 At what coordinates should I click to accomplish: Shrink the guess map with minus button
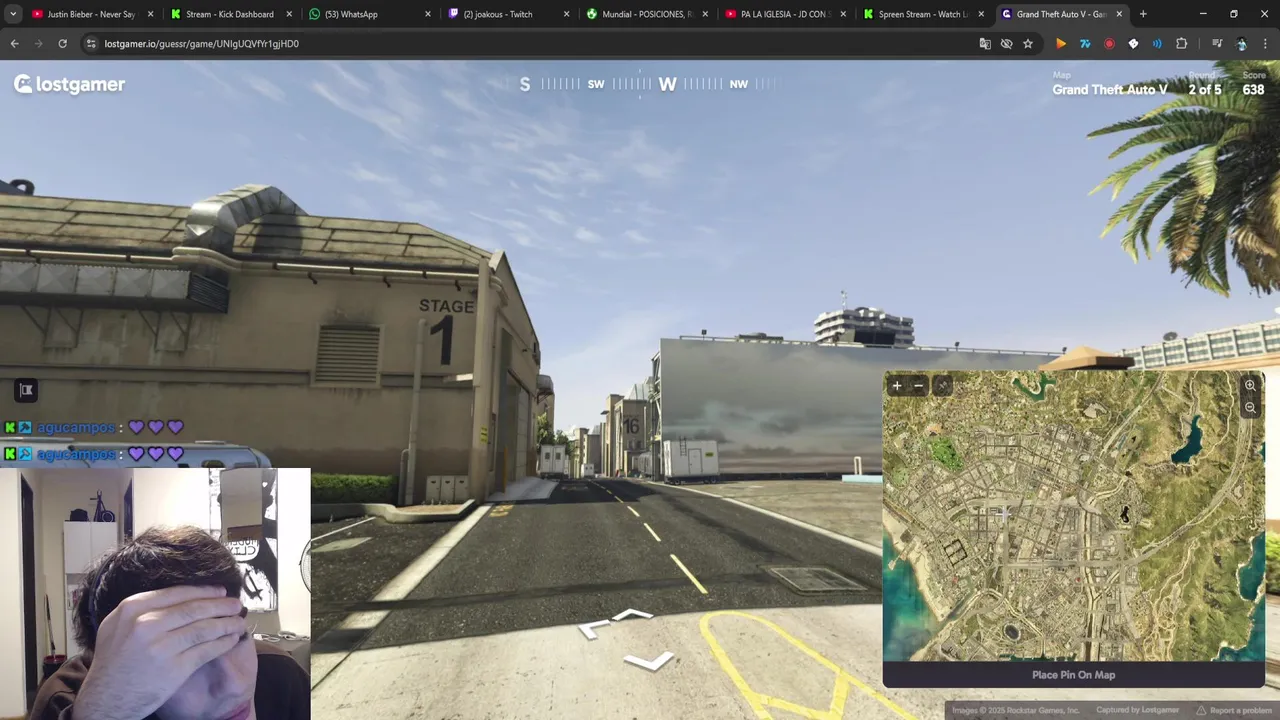tap(919, 386)
